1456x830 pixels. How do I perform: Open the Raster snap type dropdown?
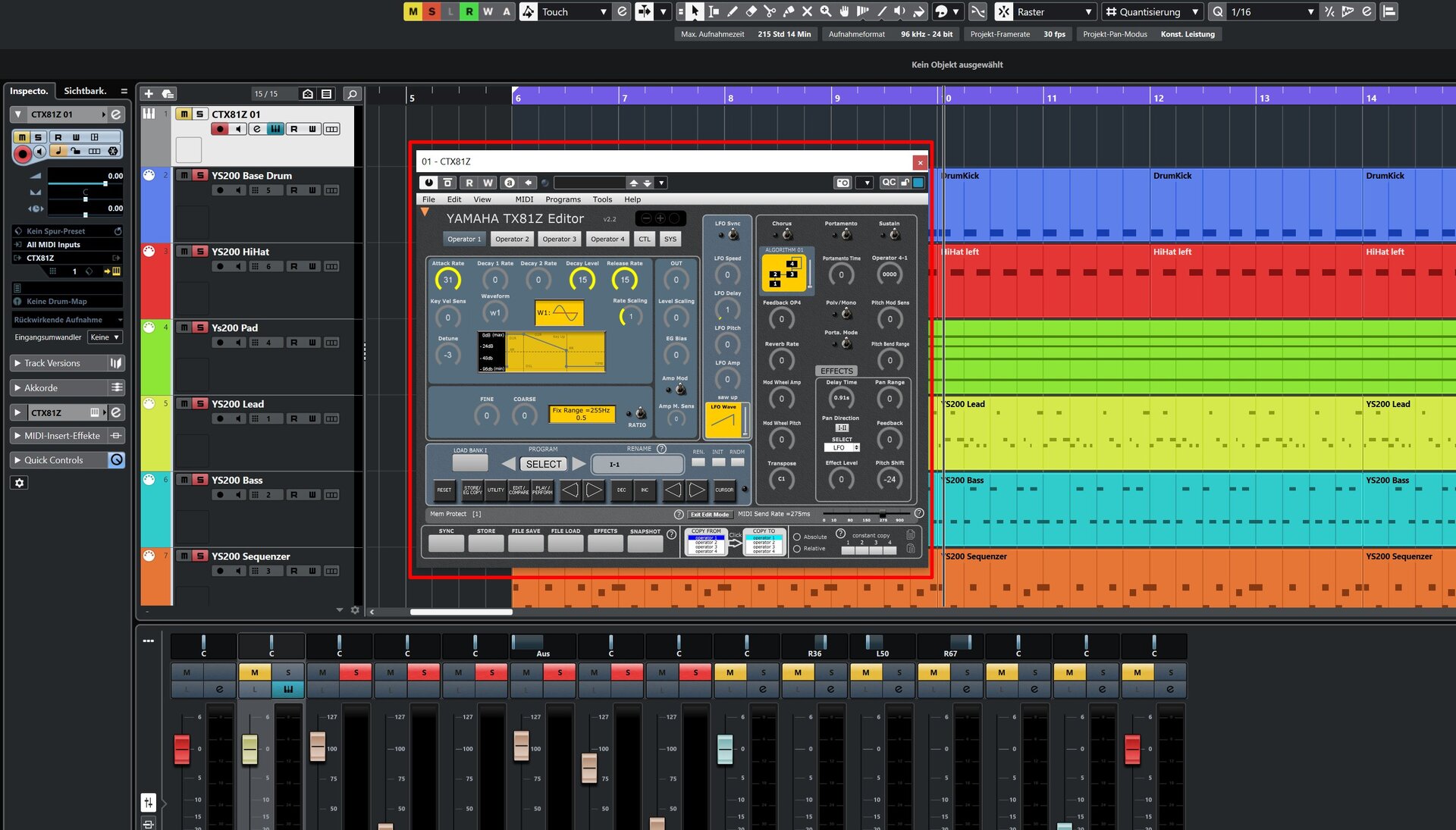[1055, 11]
